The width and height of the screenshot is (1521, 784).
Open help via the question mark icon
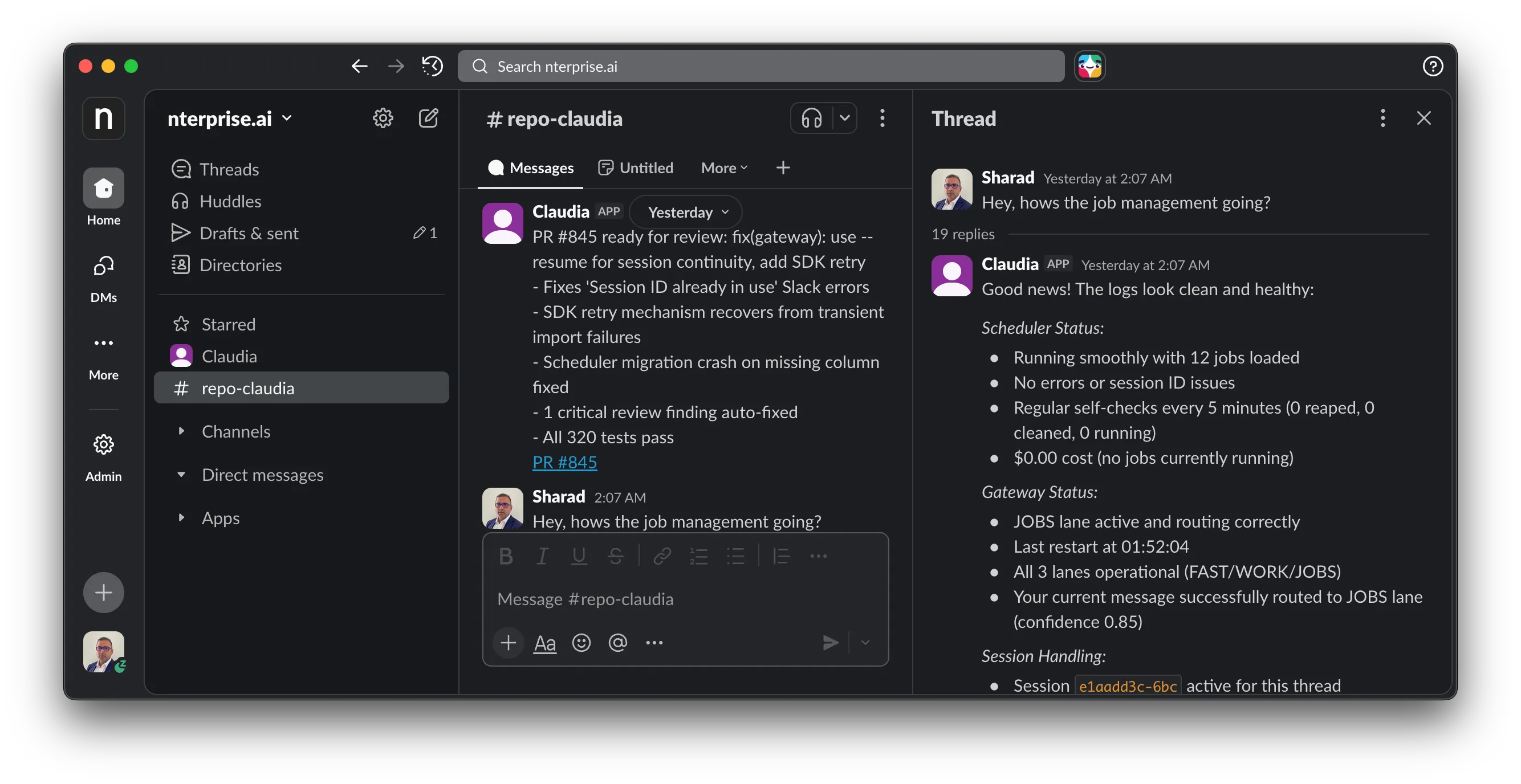click(x=1433, y=66)
